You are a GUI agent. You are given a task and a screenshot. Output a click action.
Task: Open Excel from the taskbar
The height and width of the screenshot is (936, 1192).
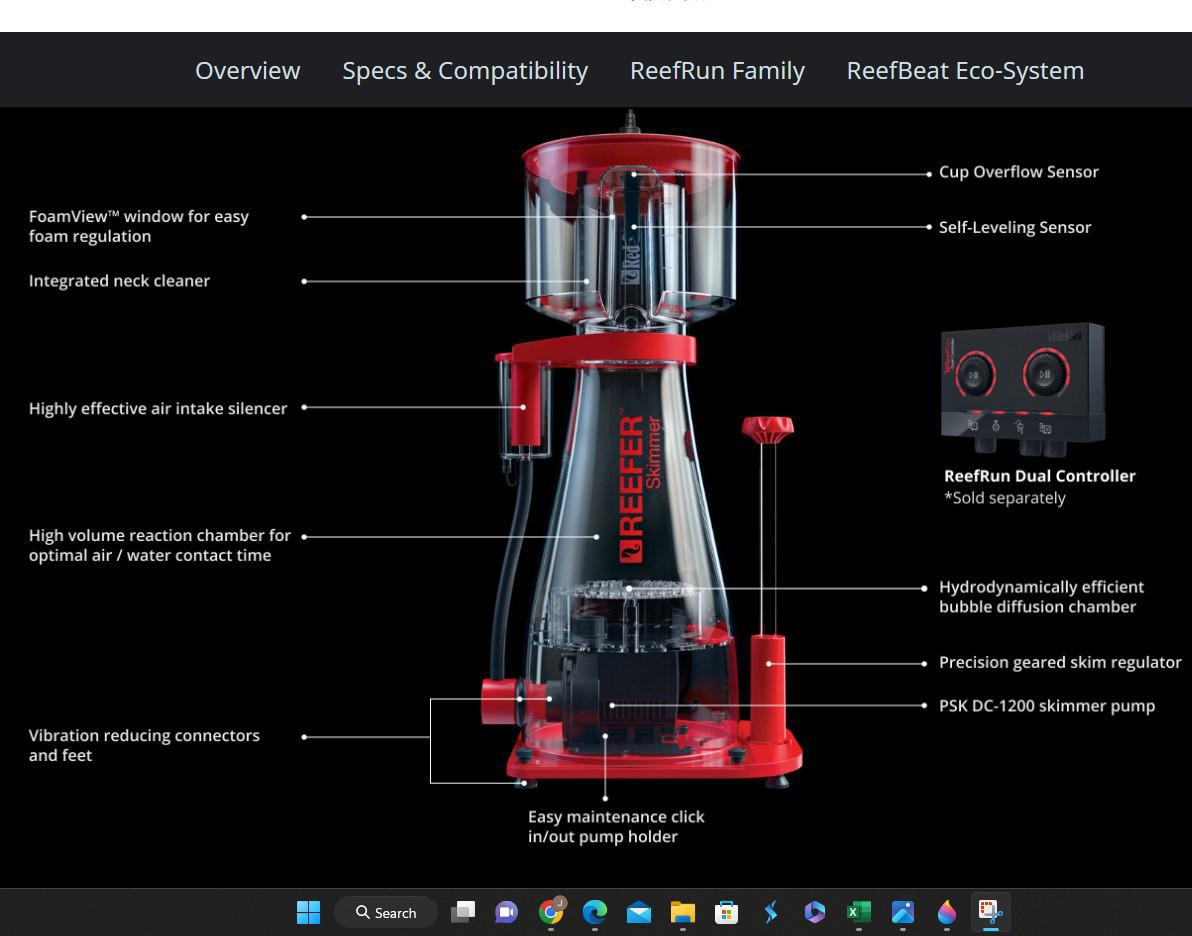tap(858, 912)
